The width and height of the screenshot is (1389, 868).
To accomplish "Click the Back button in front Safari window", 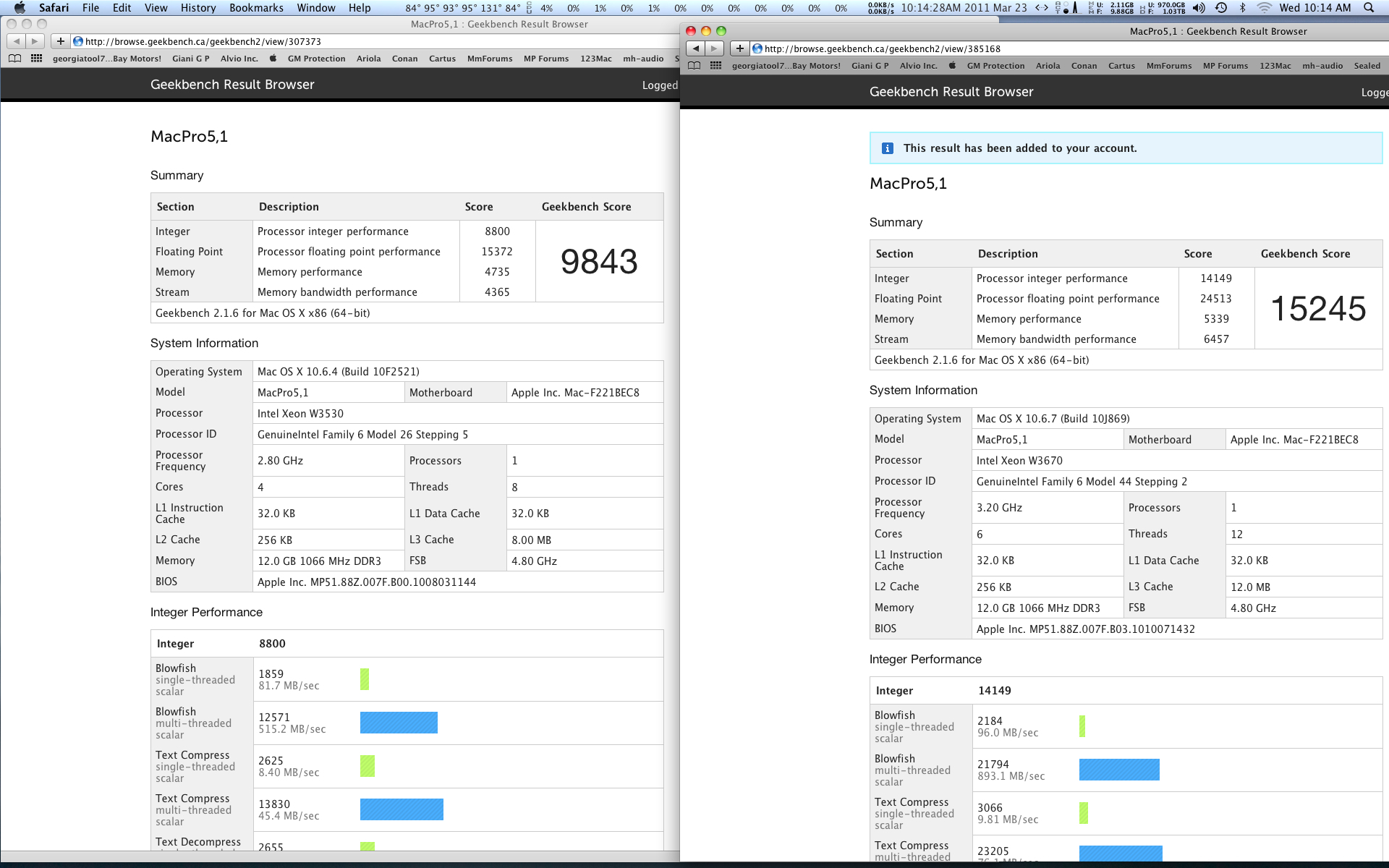I will click(x=695, y=48).
